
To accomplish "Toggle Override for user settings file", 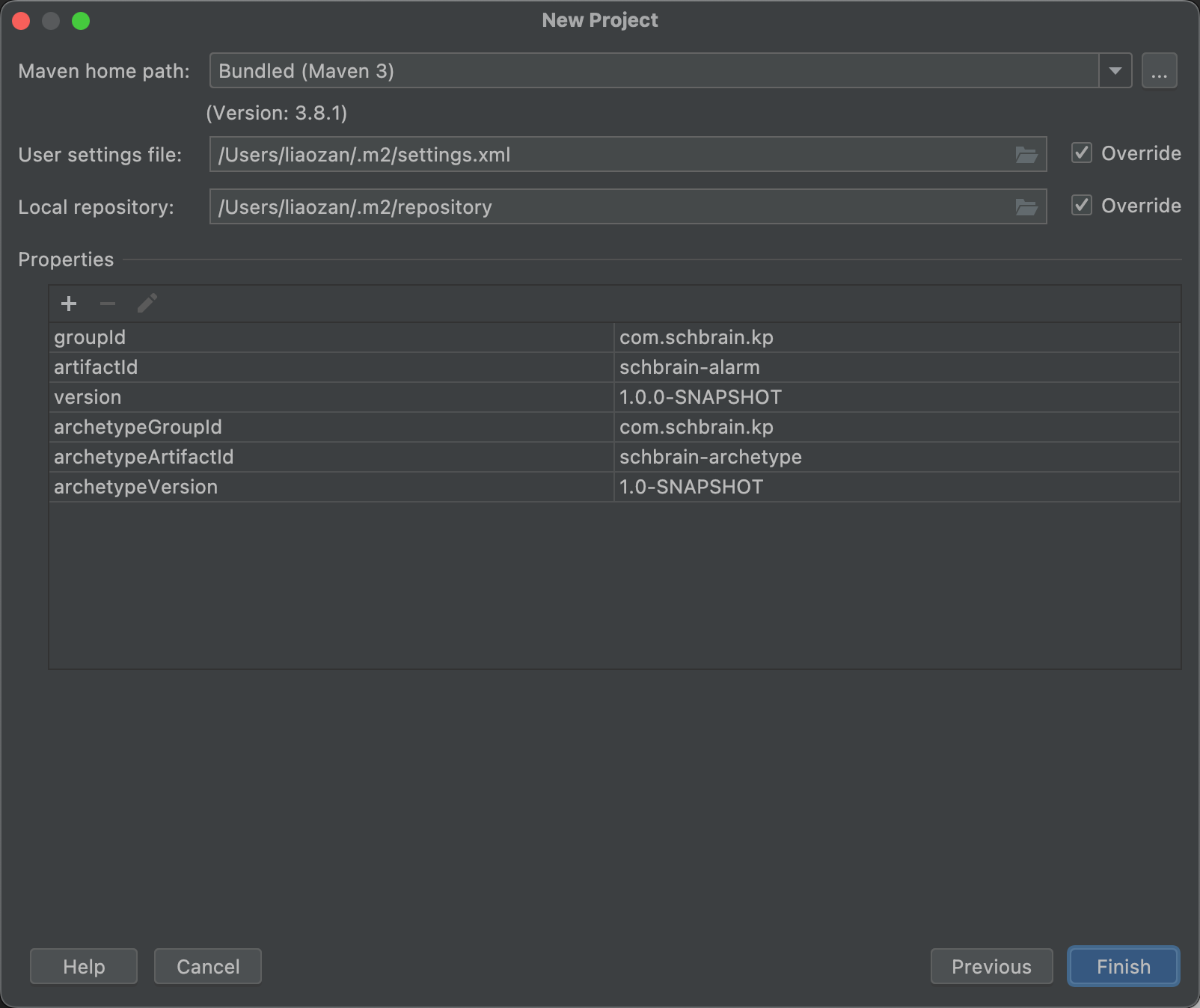I will (x=1082, y=153).
